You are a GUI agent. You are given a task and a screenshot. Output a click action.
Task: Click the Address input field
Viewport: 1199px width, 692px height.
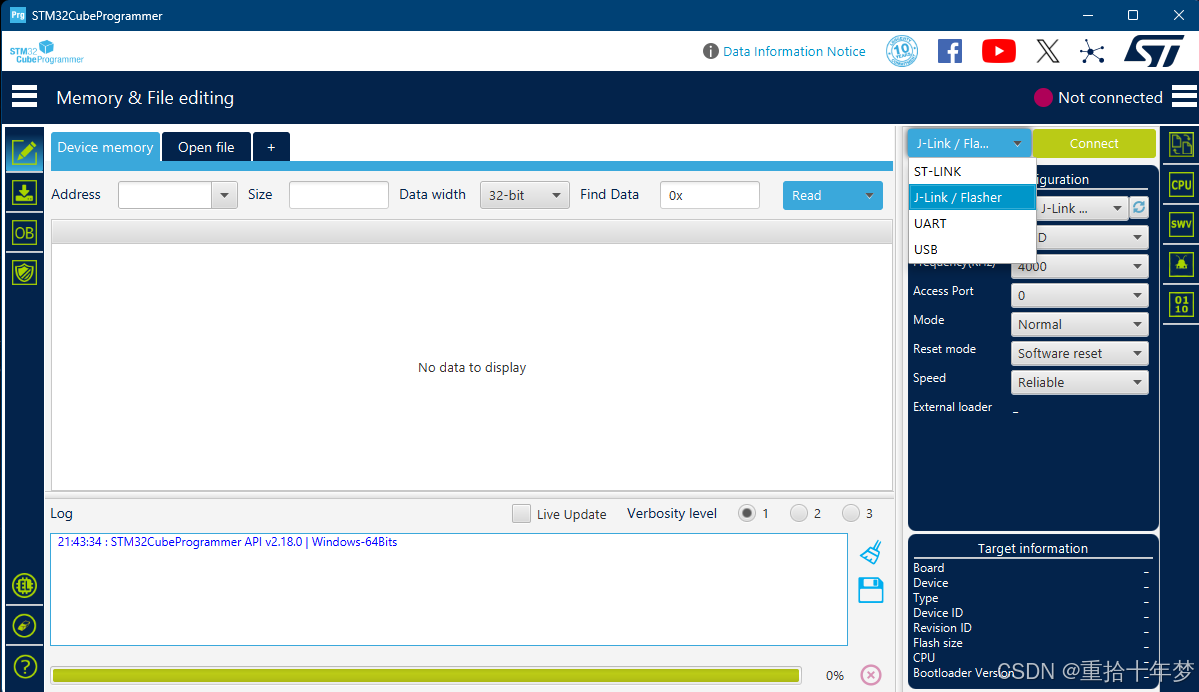tap(164, 195)
